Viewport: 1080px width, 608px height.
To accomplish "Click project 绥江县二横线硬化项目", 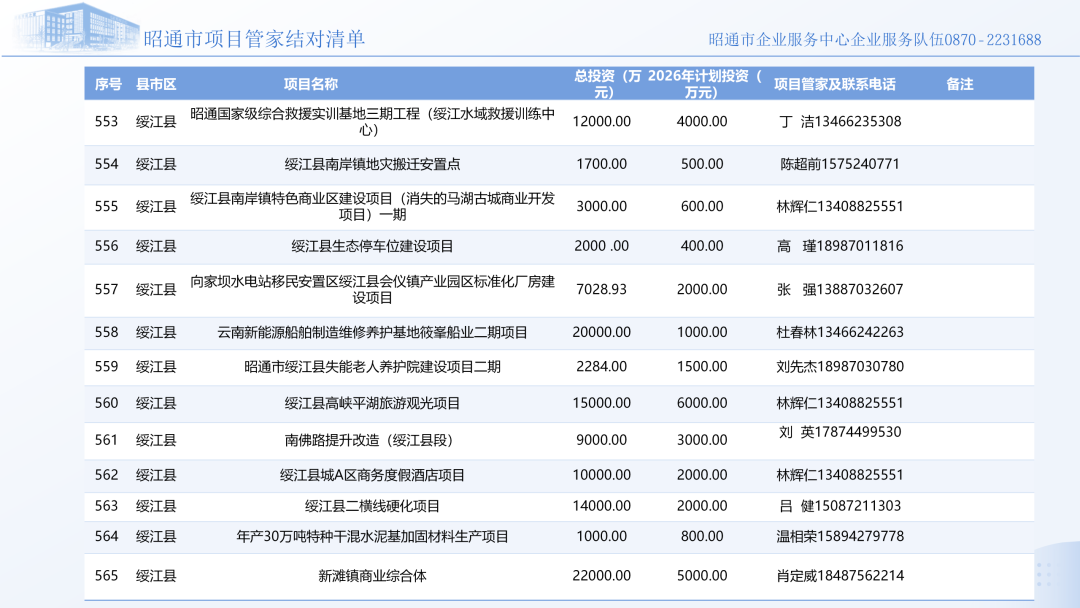I will point(373,506).
